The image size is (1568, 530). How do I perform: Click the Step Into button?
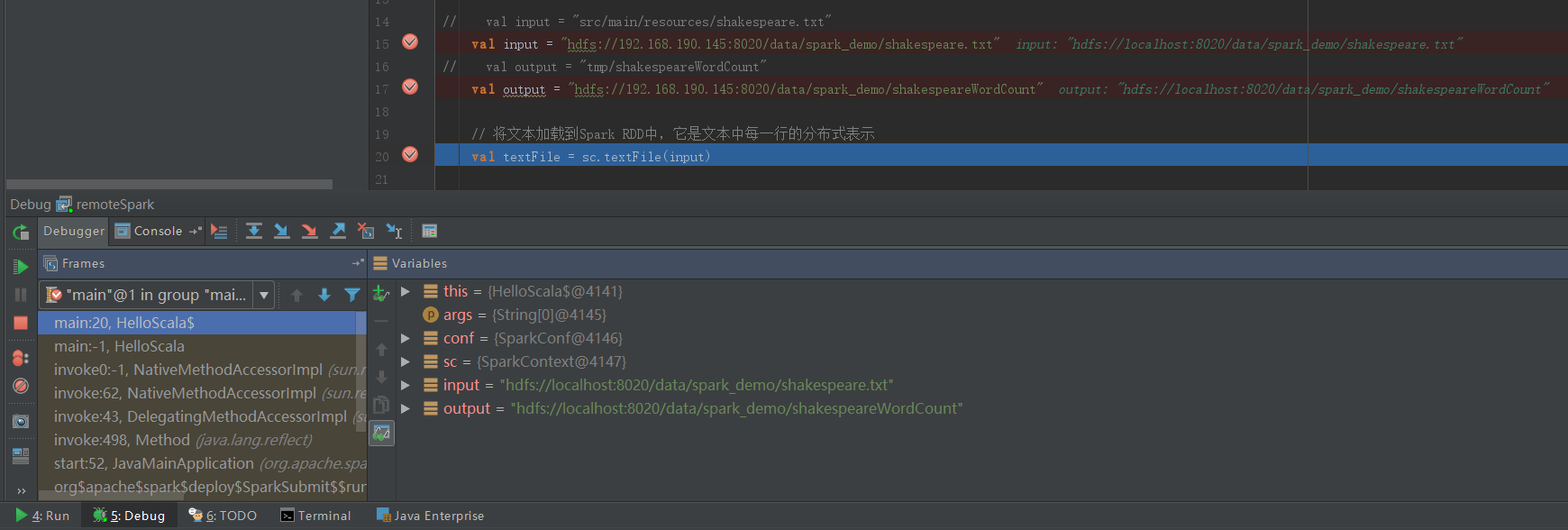[282, 232]
